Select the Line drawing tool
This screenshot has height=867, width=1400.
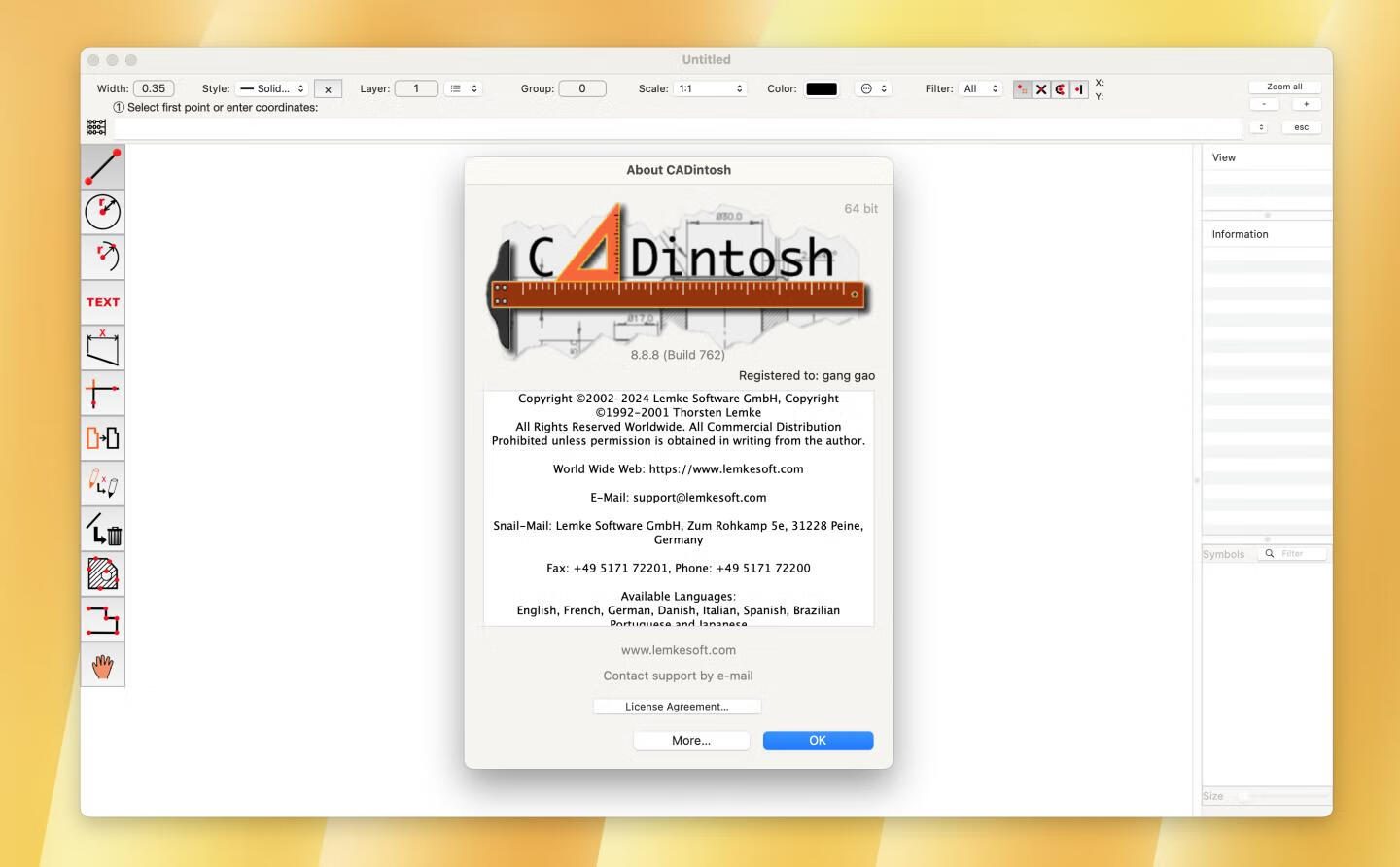click(x=102, y=167)
